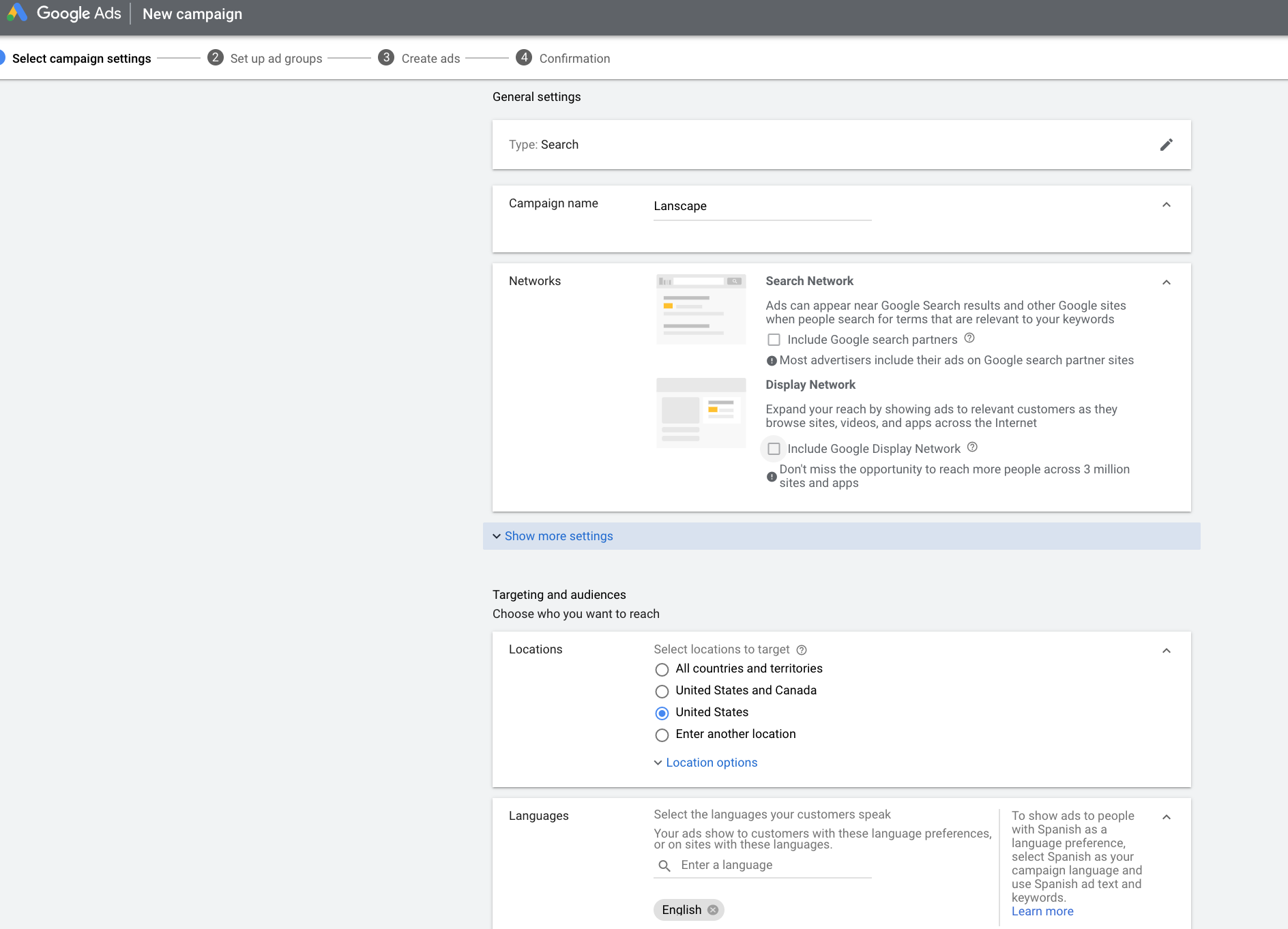Expand Show more settings
This screenshot has width=1288, height=929.
click(x=558, y=536)
